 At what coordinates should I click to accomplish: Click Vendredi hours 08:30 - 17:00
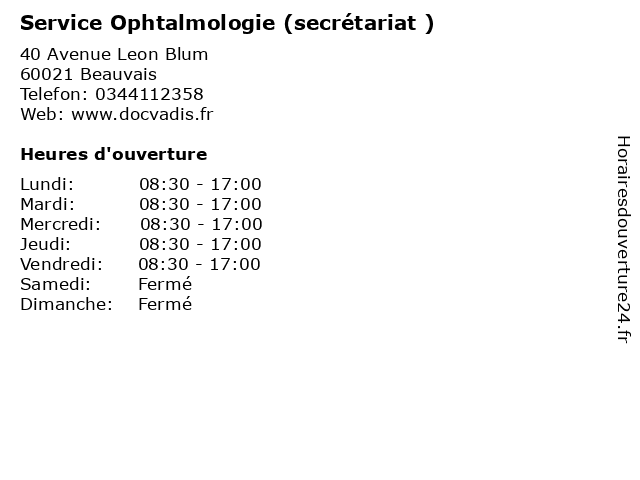click(199, 264)
